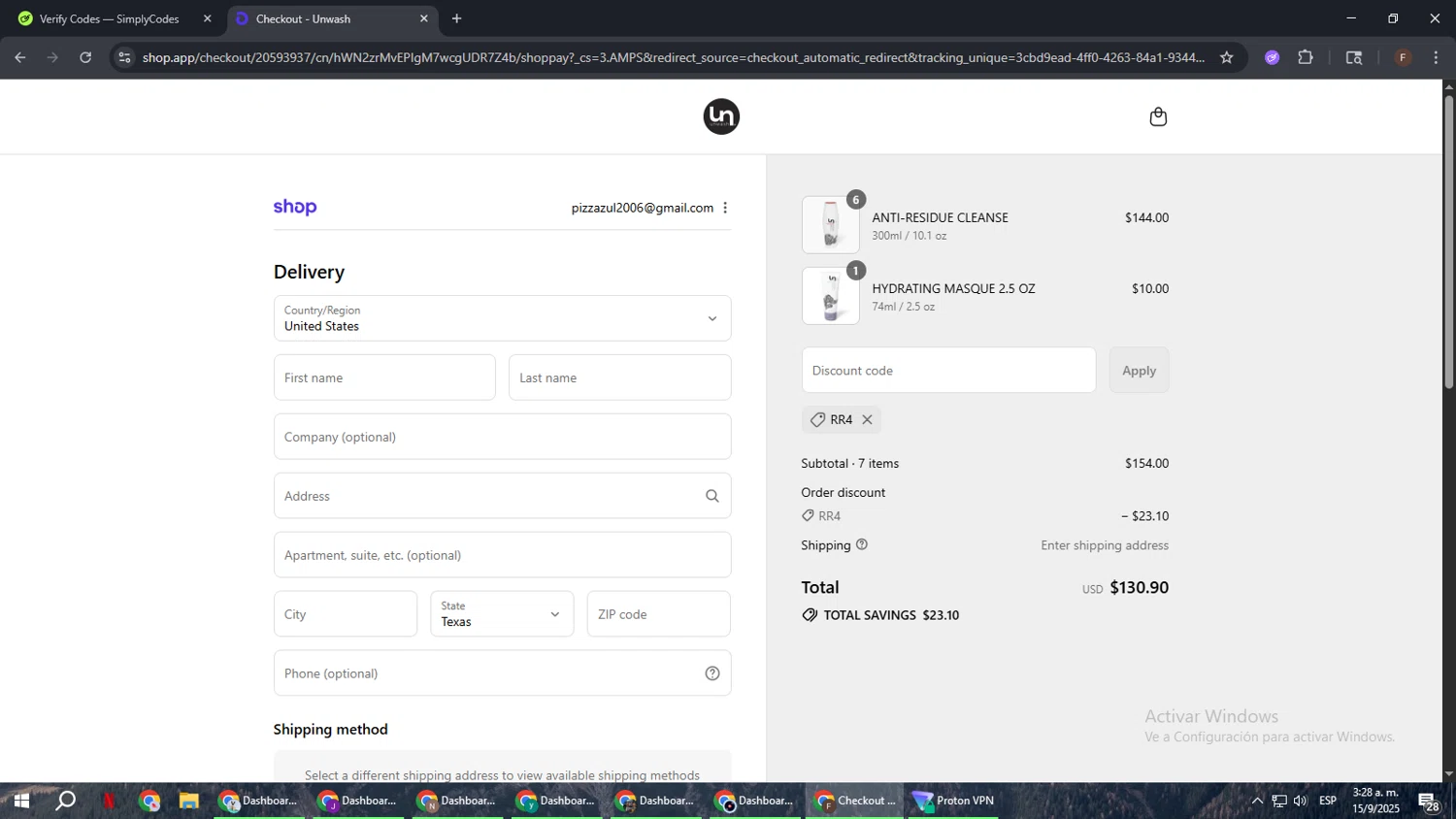Open the account options three-dot menu

(x=725, y=208)
